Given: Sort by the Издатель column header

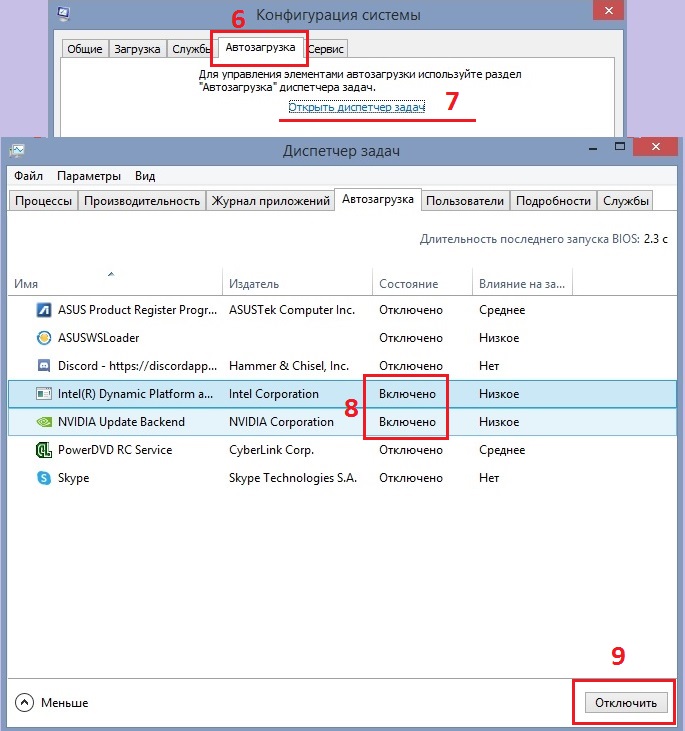Looking at the screenshot, I should tap(298, 283).
